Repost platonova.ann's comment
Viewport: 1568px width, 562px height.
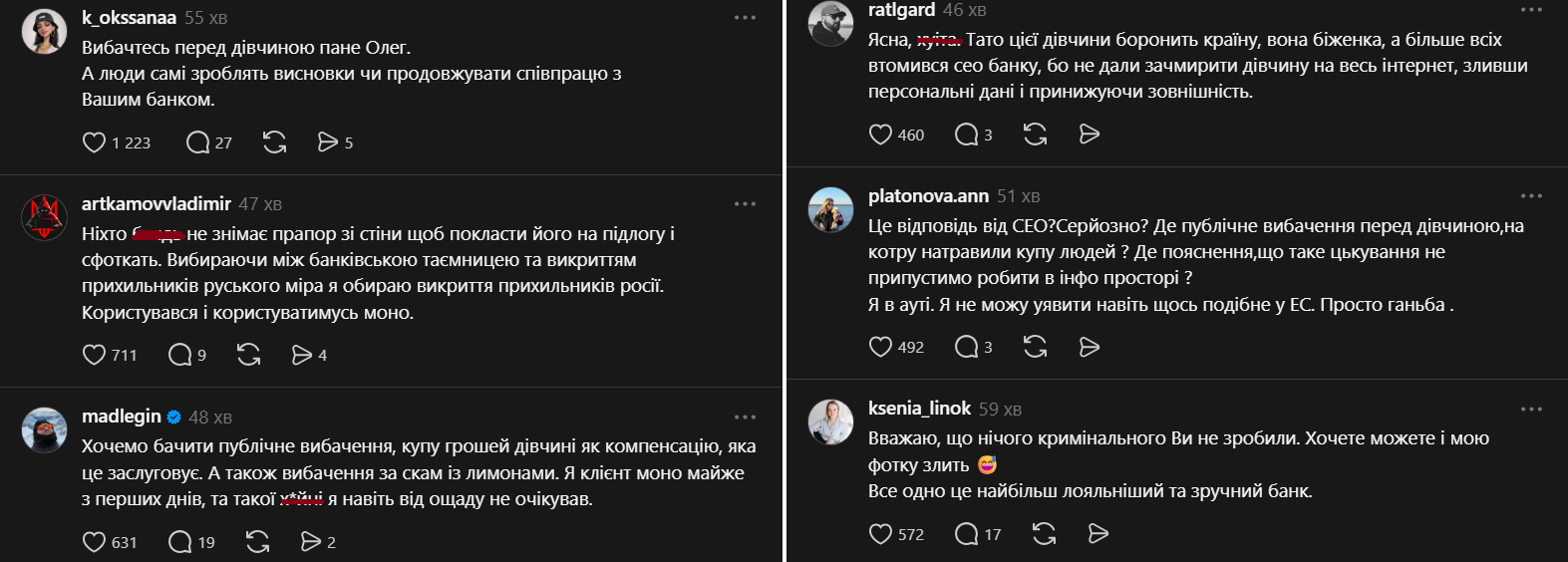click(x=1036, y=347)
